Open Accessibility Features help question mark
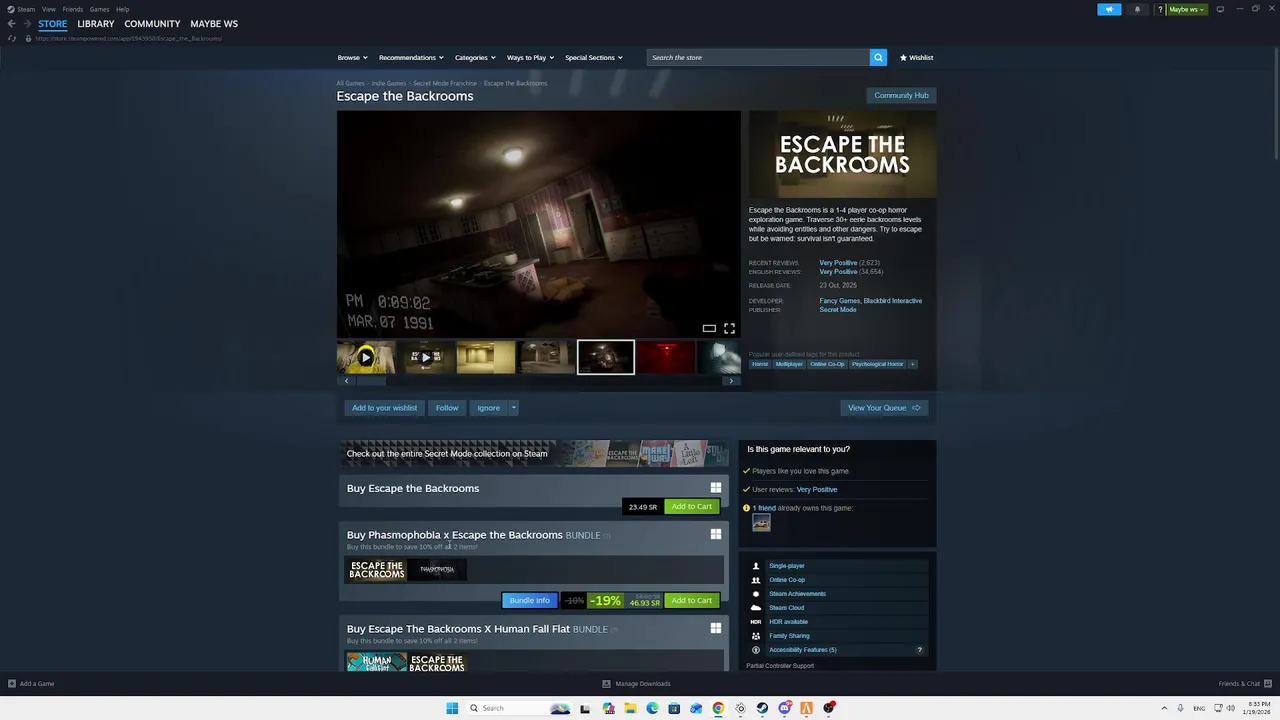1280x720 pixels. 920,650
